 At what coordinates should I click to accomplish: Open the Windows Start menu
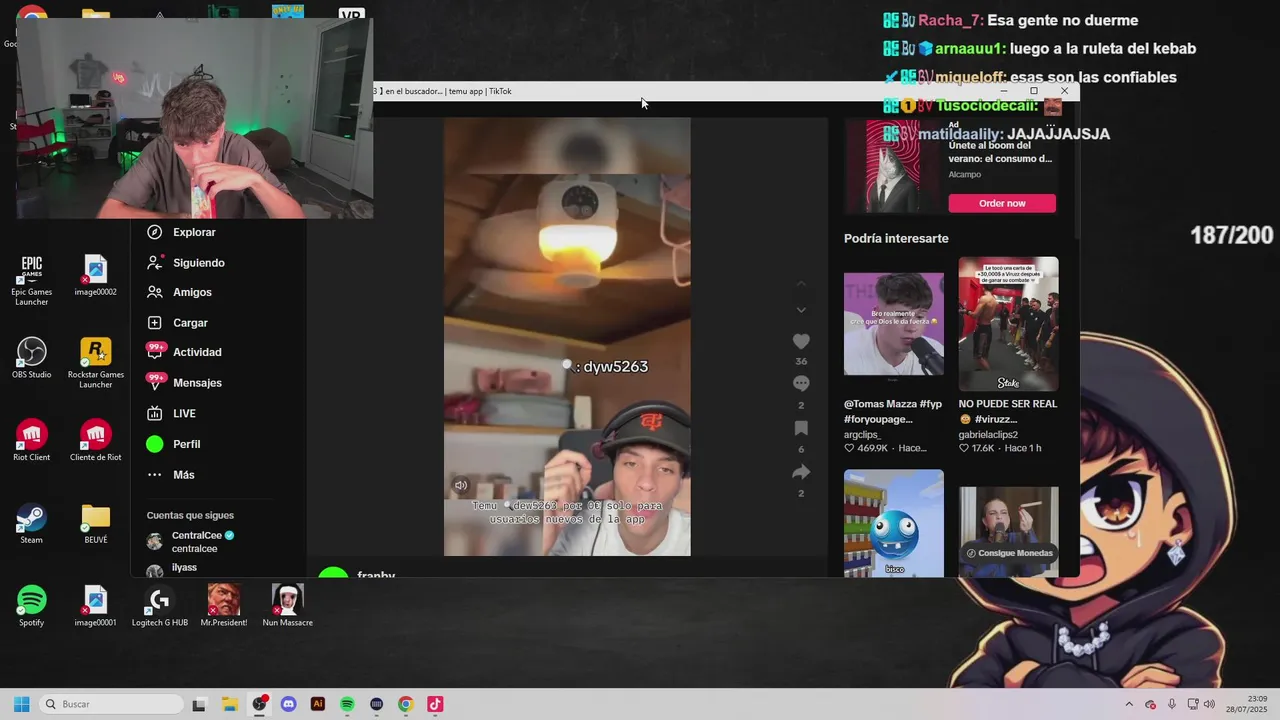coord(21,704)
